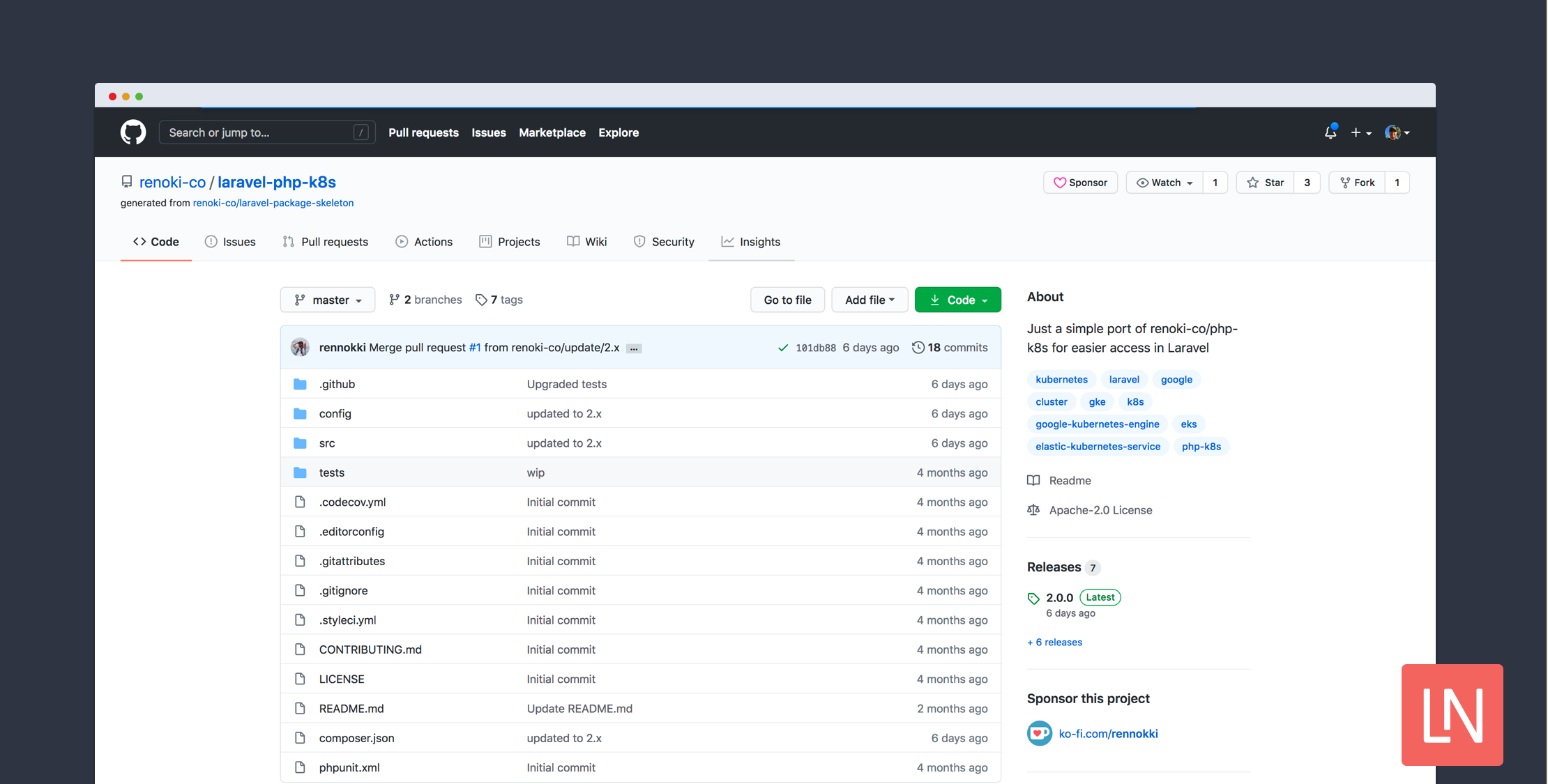The image size is (1548, 784).
Task: Expand the master branch dropdown
Action: pos(327,299)
